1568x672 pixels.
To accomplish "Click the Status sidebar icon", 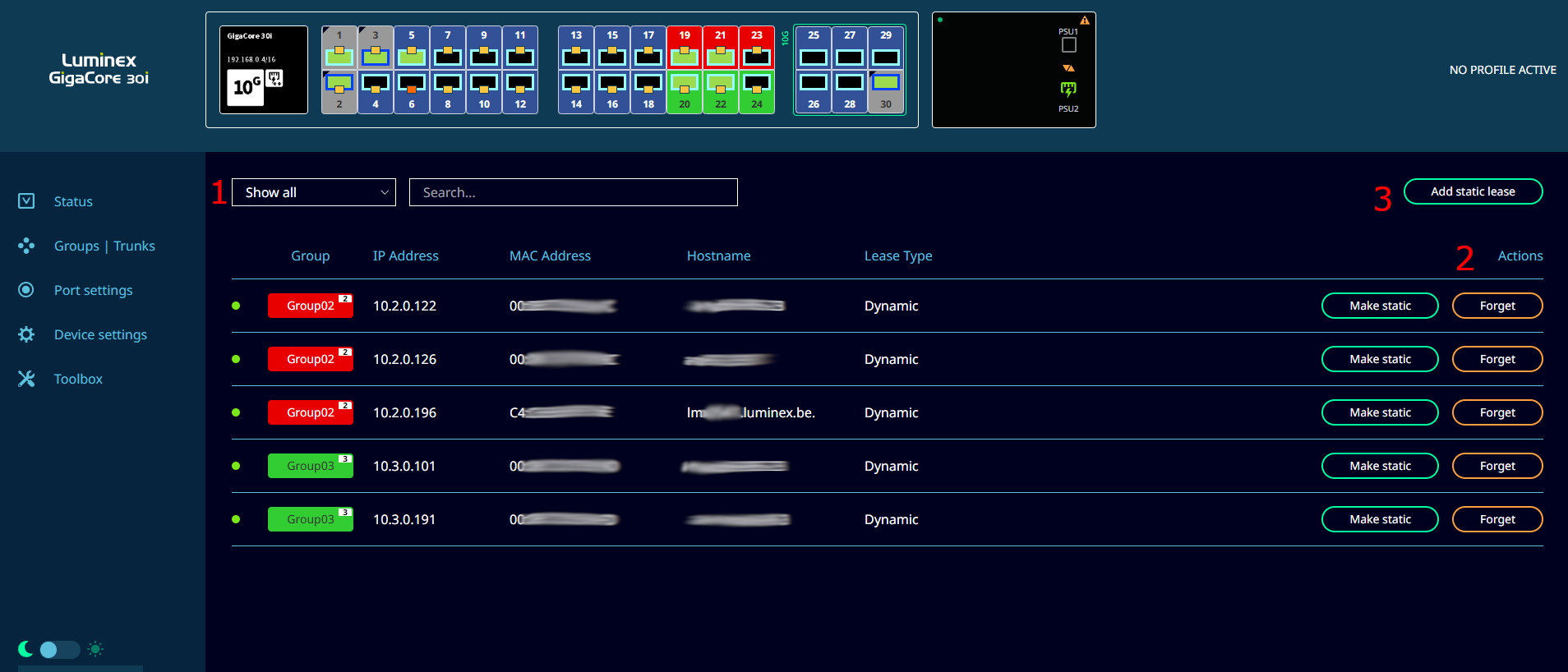I will pyautogui.click(x=26, y=201).
